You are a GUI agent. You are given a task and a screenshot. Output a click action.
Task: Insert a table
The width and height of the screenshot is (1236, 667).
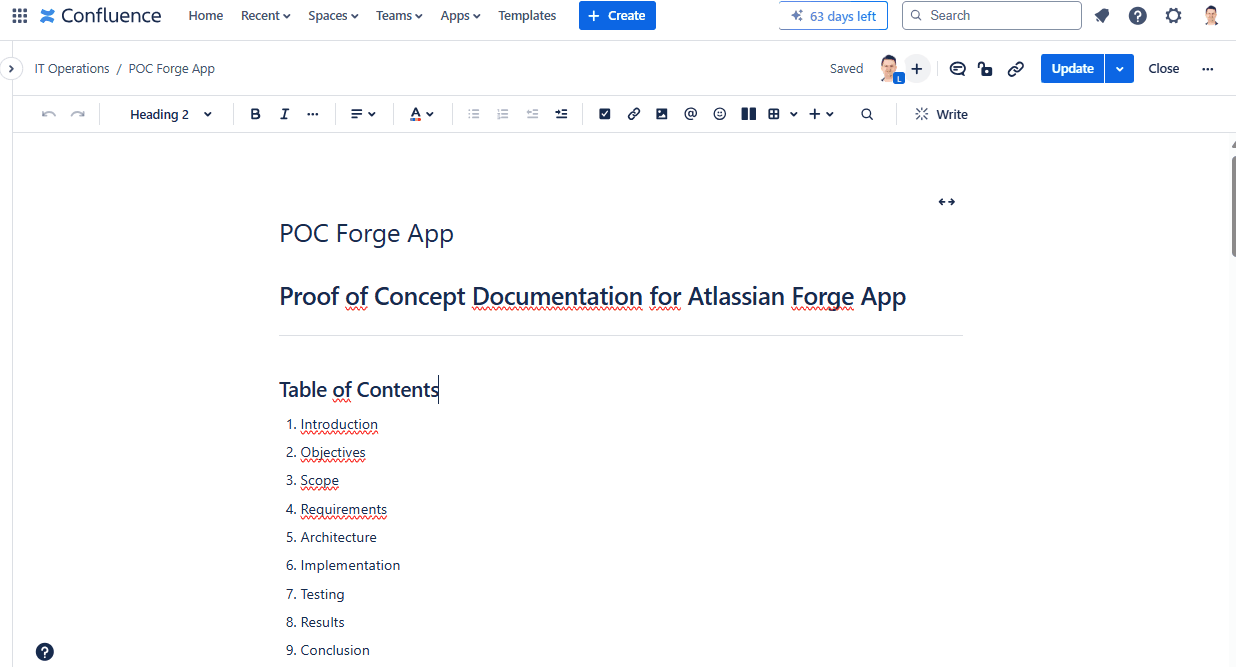coord(774,114)
